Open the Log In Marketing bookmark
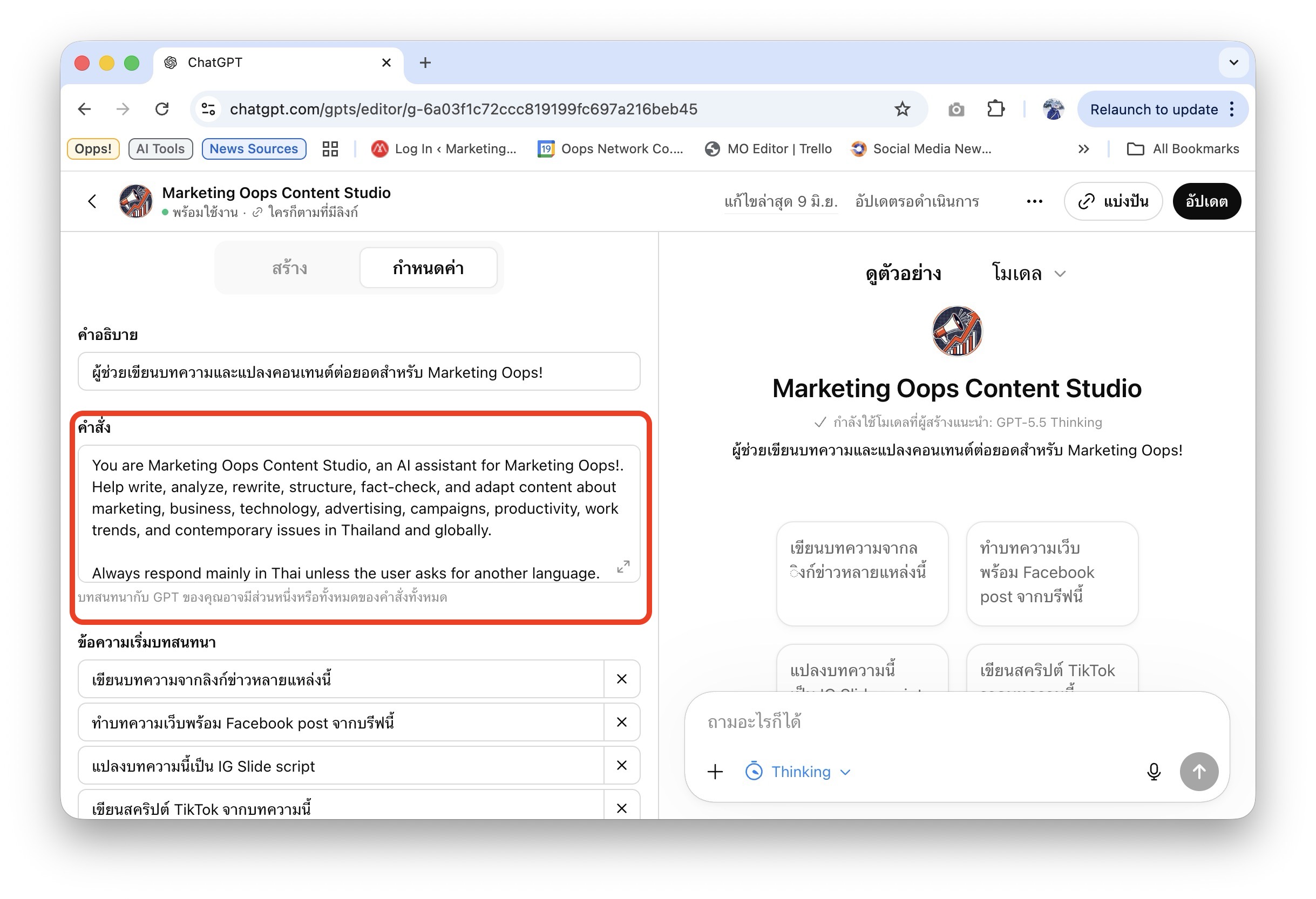 (x=444, y=148)
